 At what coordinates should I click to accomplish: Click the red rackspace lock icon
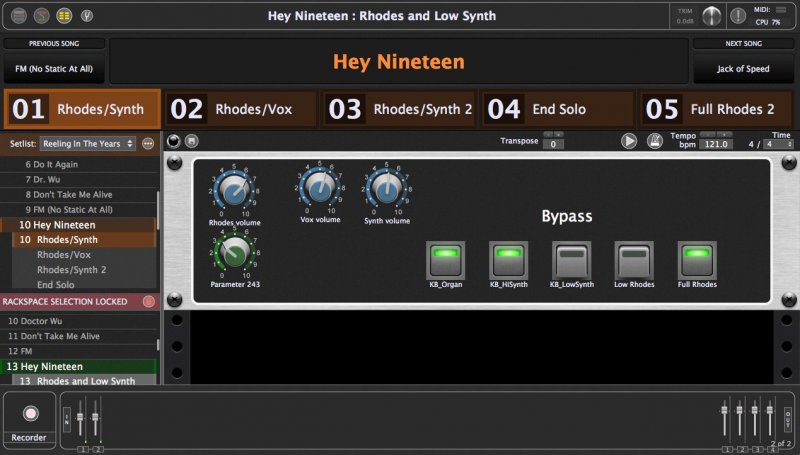pos(149,301)
